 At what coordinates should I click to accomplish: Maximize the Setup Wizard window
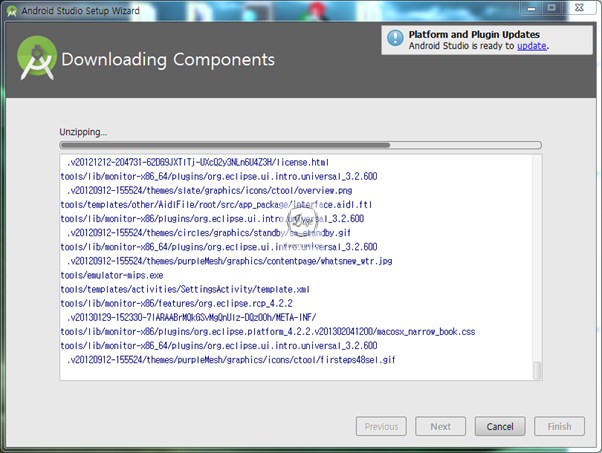[552, 8]
